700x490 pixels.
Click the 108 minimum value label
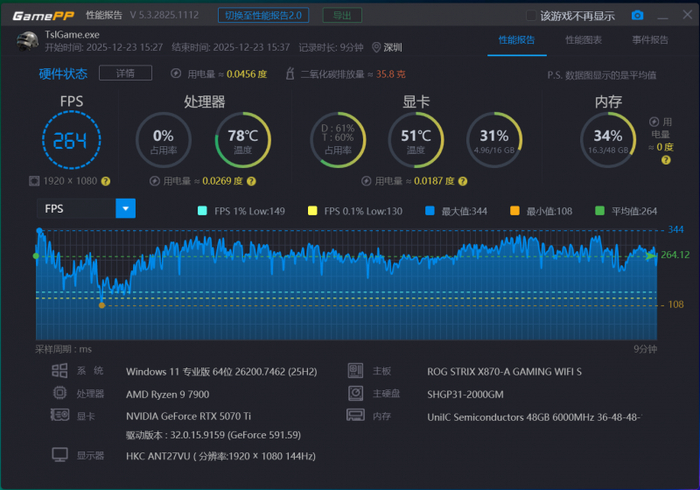tap(675, 304)
